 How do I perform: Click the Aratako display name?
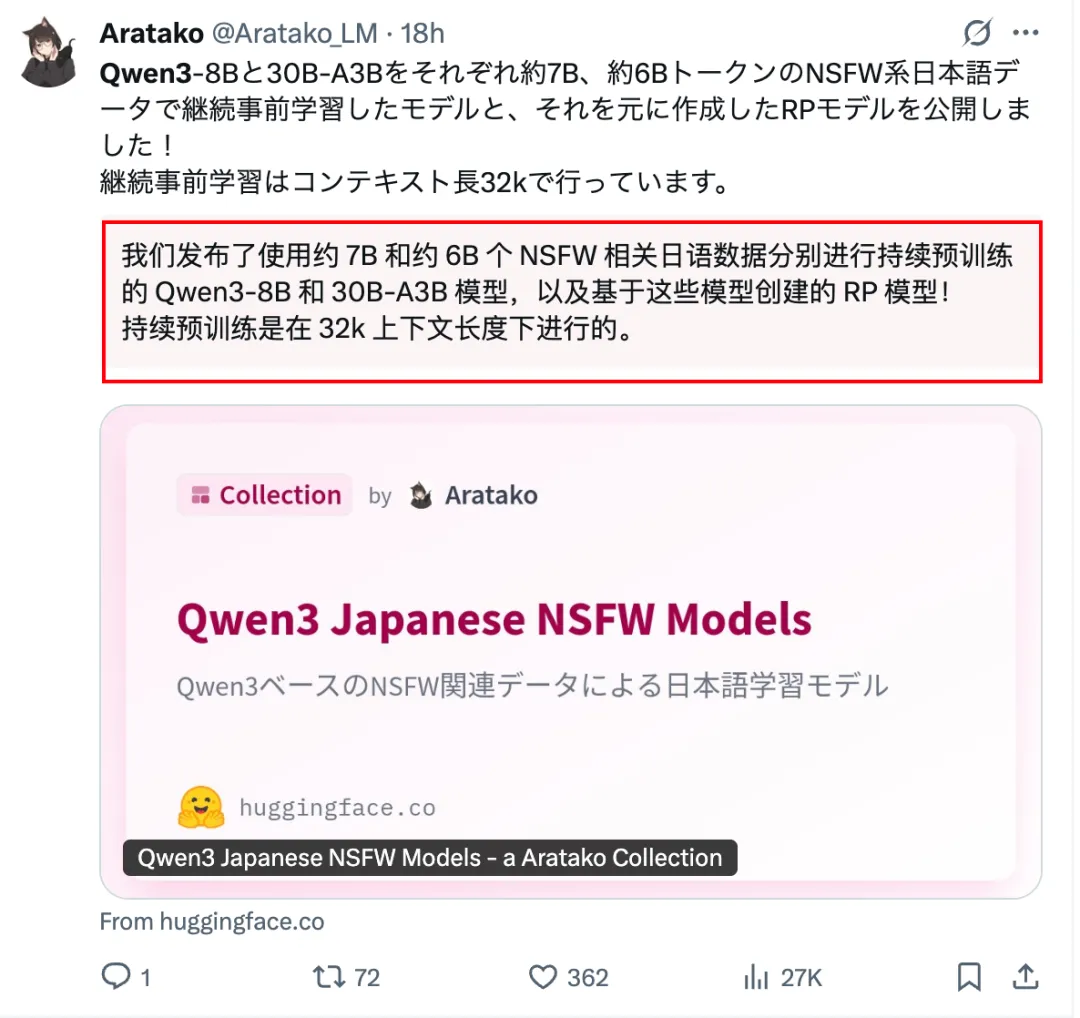[152, 33]
